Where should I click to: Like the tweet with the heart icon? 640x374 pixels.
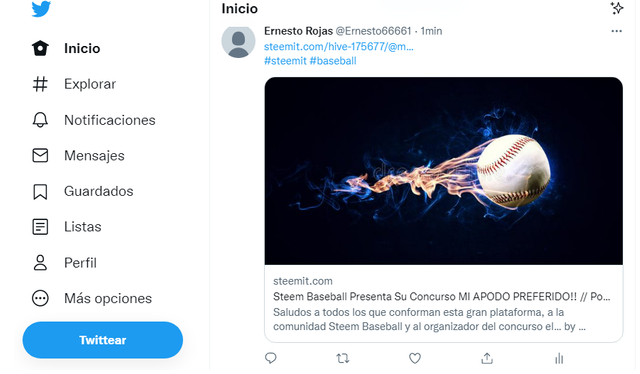(x=415, y=358)
